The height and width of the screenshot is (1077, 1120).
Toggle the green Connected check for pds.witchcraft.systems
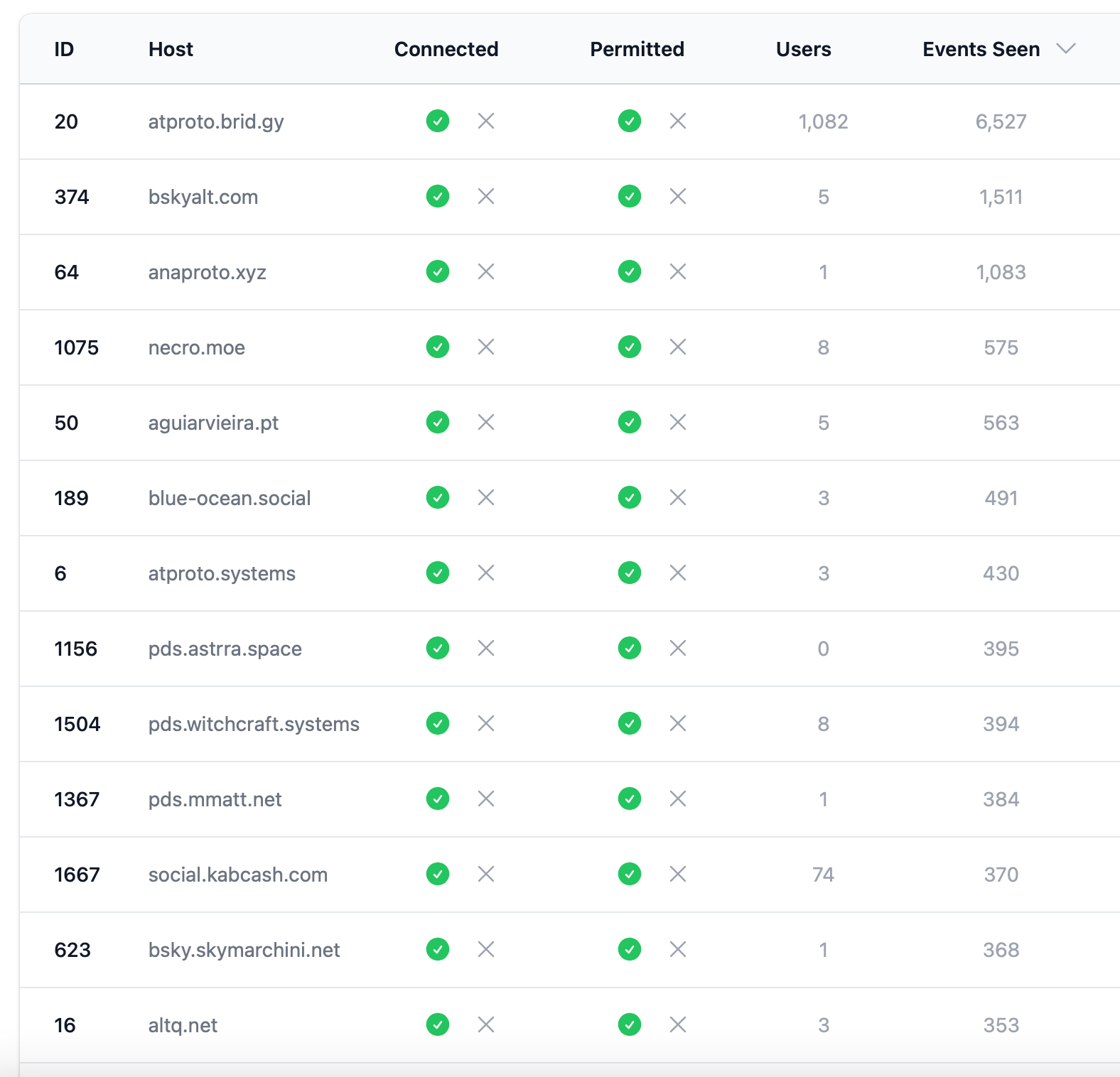[438, 724]
